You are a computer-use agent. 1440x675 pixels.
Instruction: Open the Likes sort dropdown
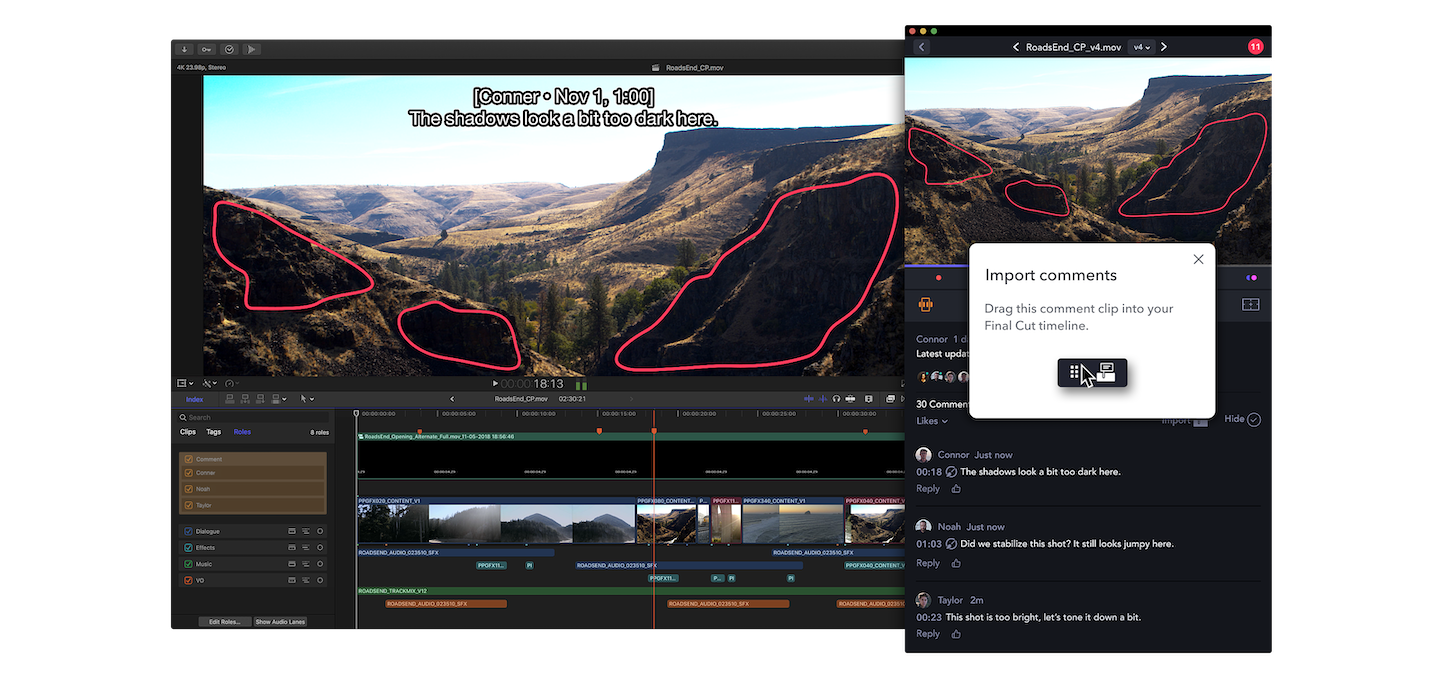pos(932,421)
